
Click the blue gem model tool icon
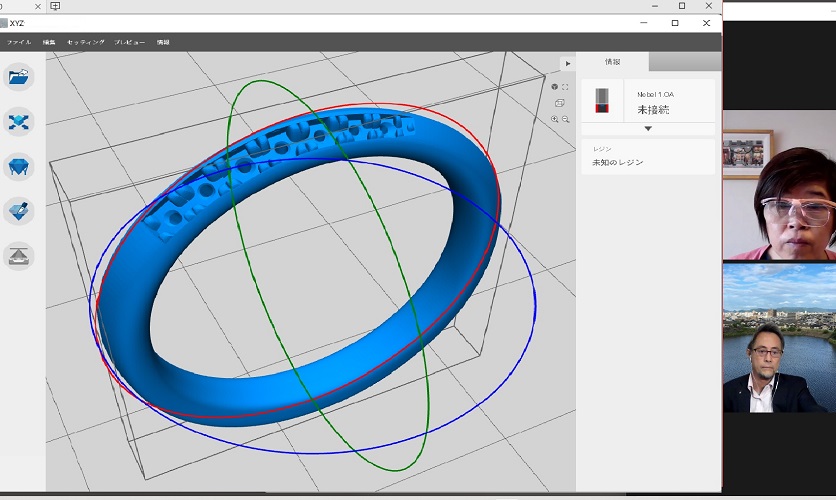[19, 165]
